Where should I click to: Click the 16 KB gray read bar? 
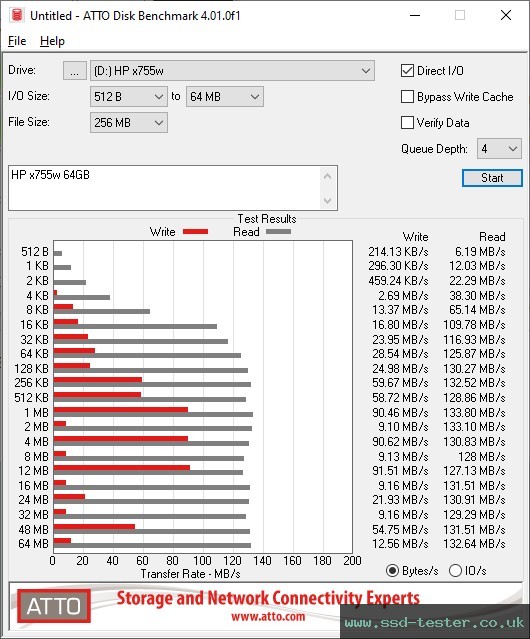coord(135,326)
